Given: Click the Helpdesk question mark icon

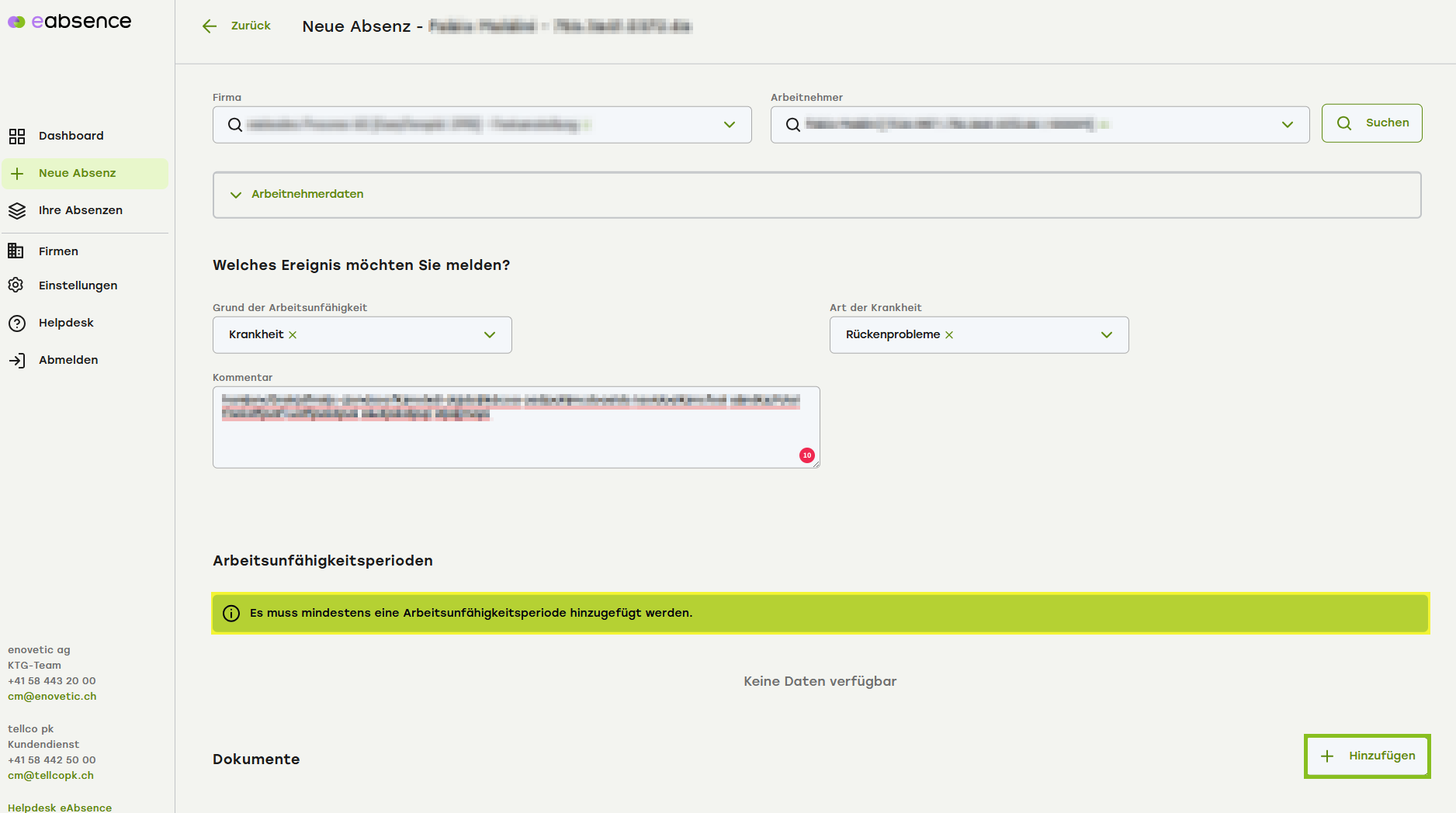Looking at the screenshot, I should coord(17,323).
